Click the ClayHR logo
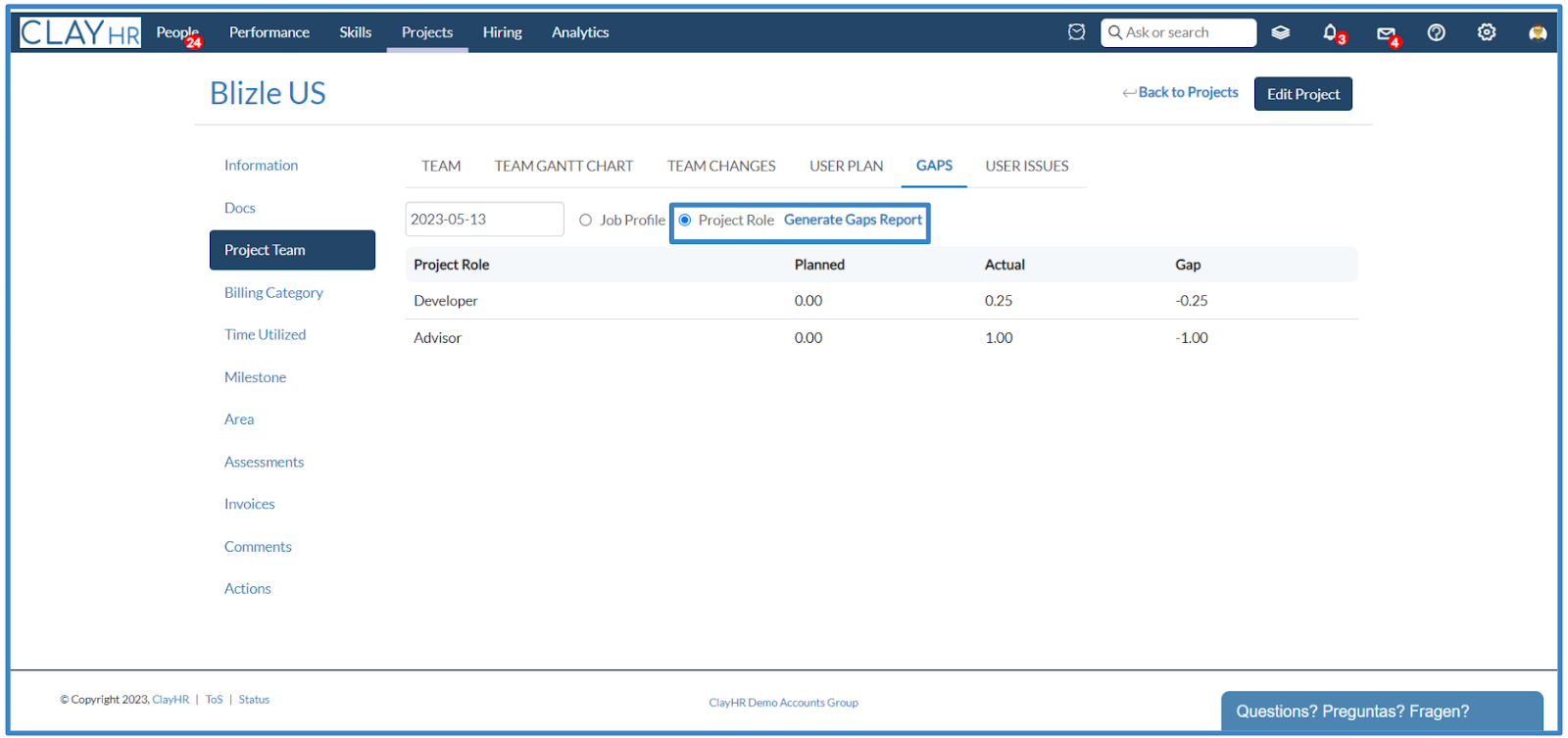This screenshot has width=1568, height=738. [x=80, y=32]
